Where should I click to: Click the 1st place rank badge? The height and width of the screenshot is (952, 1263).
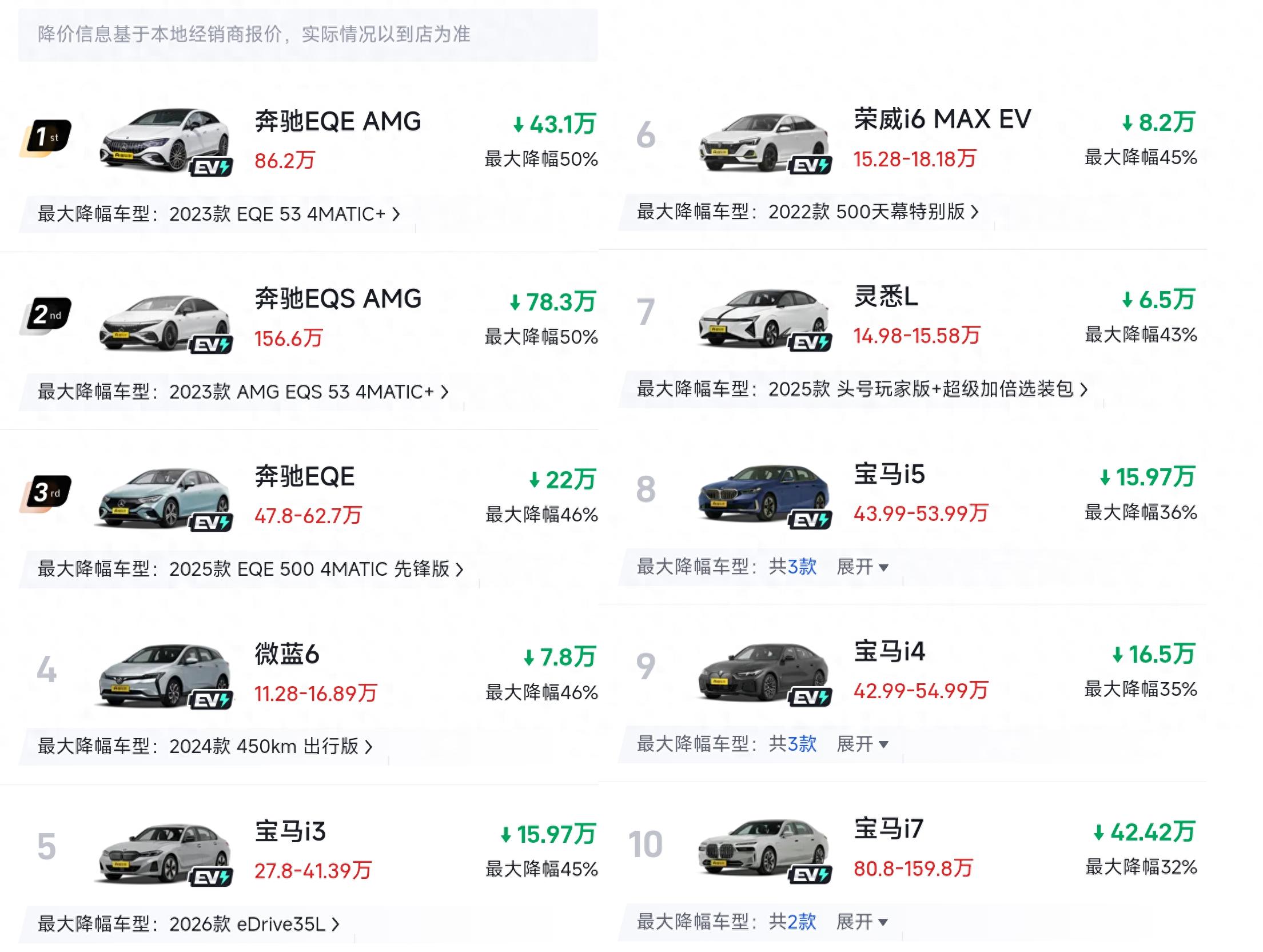[47, 137]
